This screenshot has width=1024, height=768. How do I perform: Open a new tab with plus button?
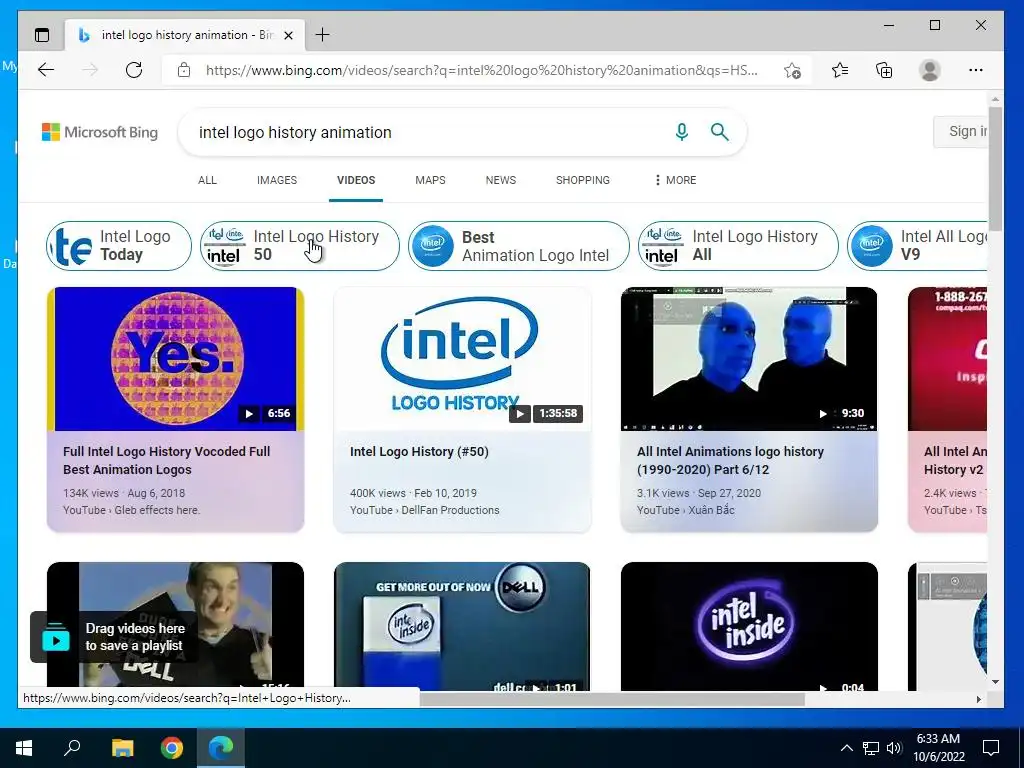coord(322,35)
